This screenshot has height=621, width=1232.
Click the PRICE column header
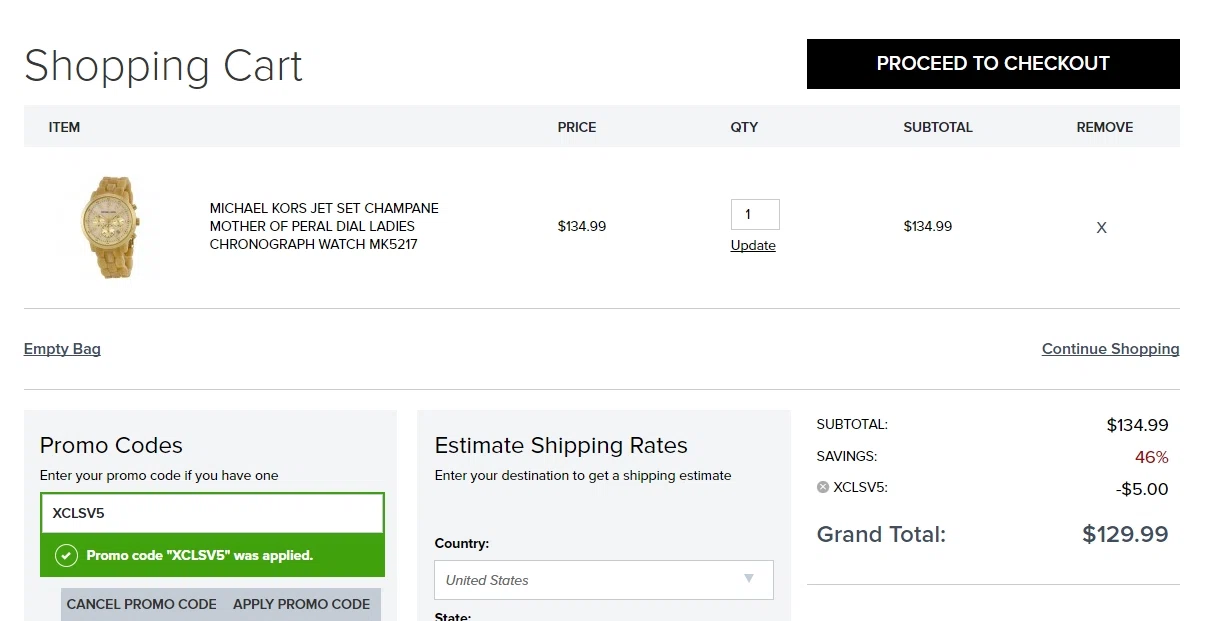click(577, 127)
